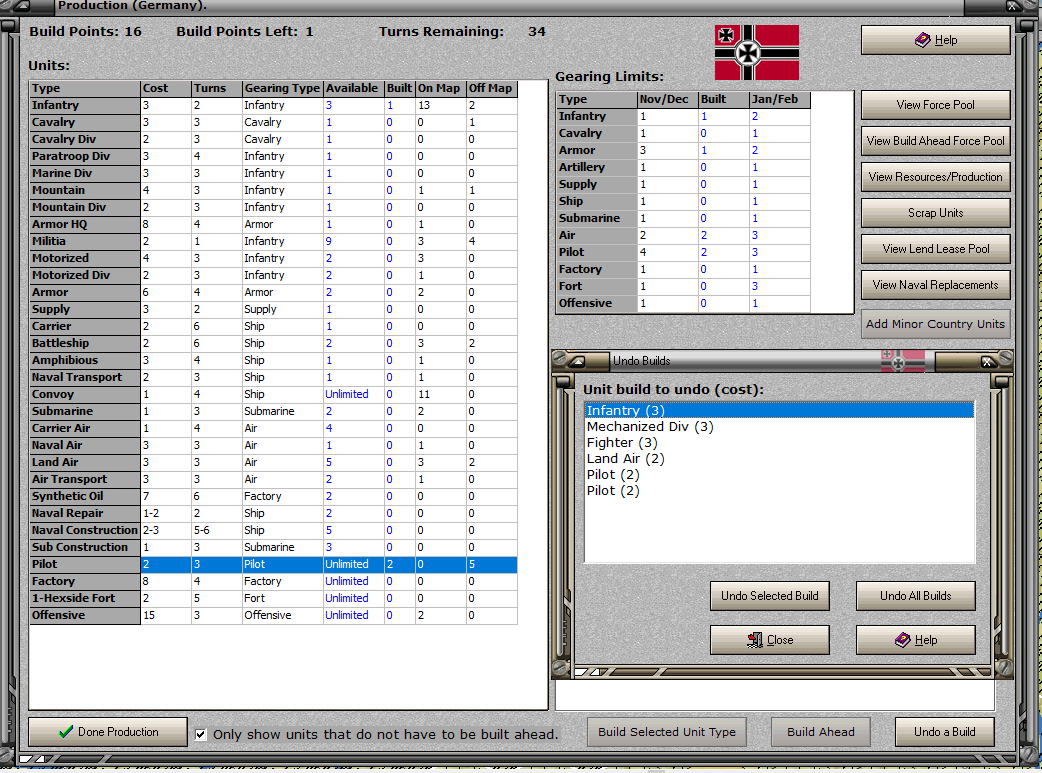Select Infantry (3) in undo list
Screen dimensions: 1042x773
click(779, 411)
